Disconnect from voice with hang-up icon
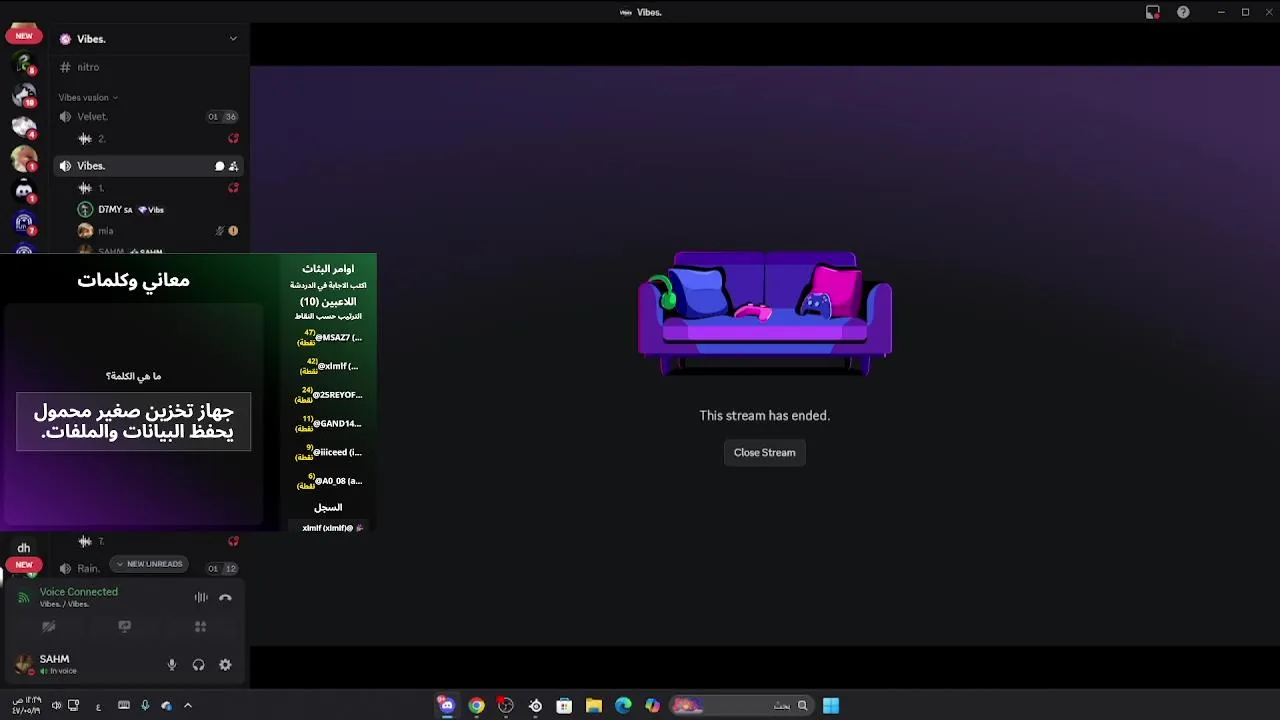Image resolution: width=1280 pixels, height=720 pixels. [x=225, y=598]
